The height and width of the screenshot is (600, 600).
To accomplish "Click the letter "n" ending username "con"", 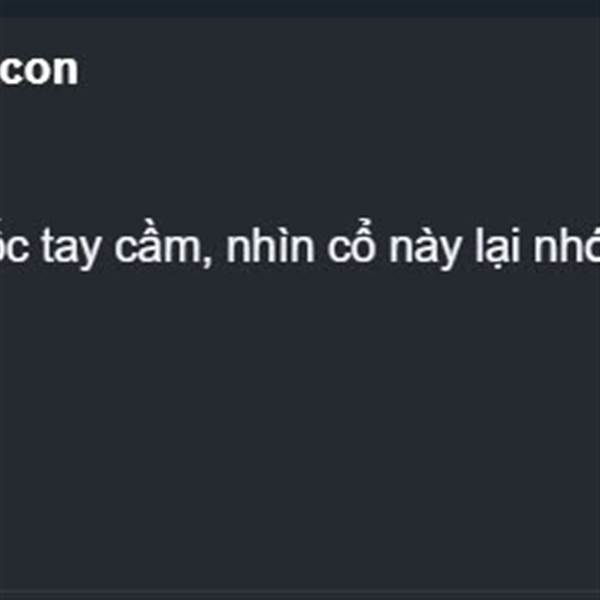I will click(65, 73).
